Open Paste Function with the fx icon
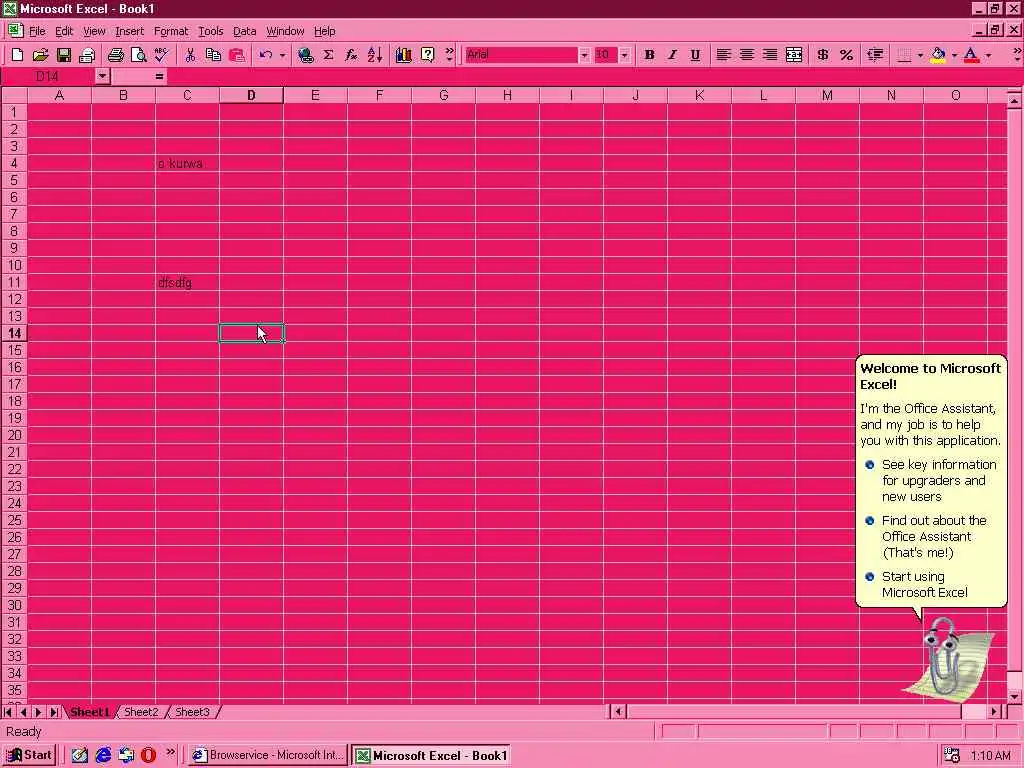 point(351,55)
